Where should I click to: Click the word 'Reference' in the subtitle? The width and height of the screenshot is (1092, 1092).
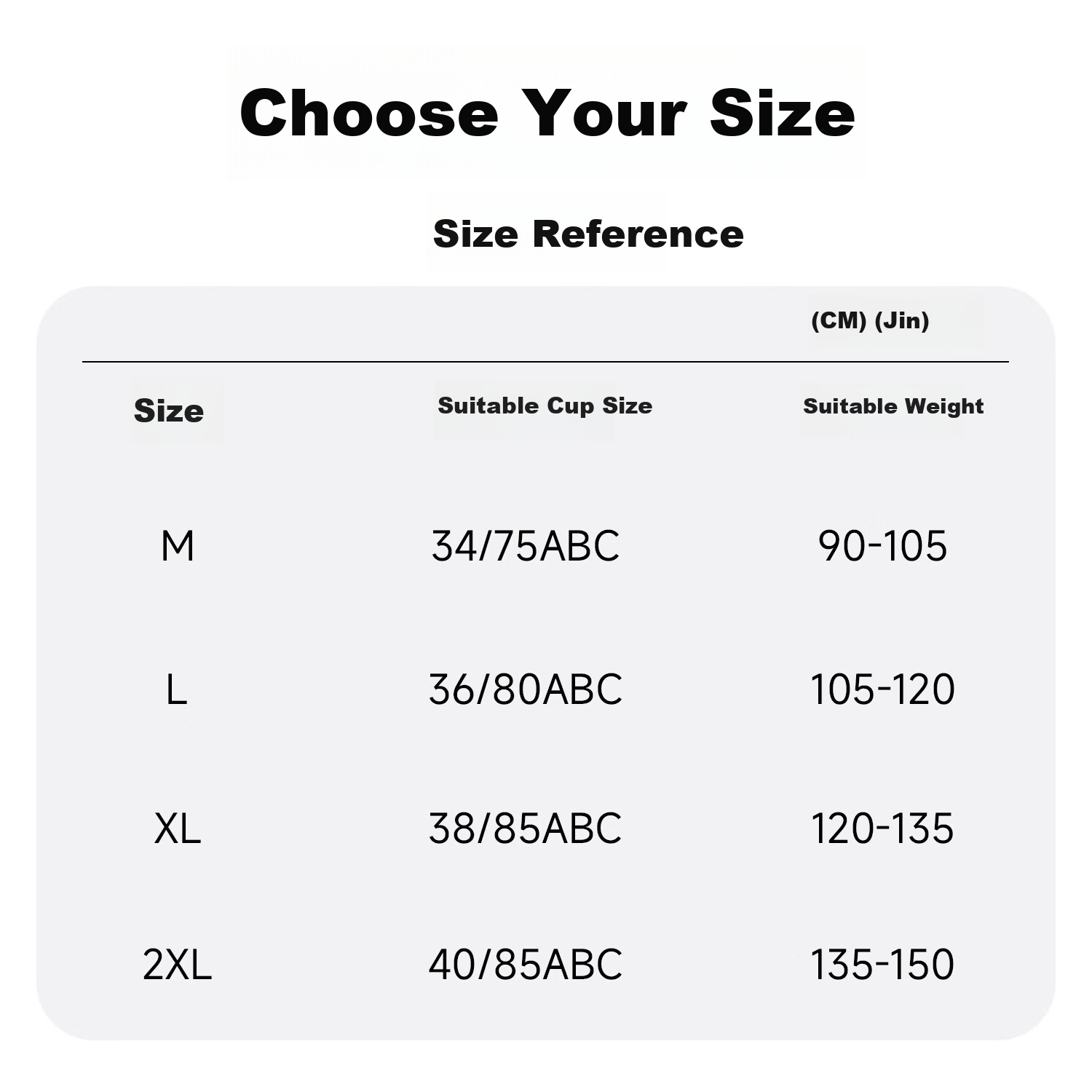638,234
